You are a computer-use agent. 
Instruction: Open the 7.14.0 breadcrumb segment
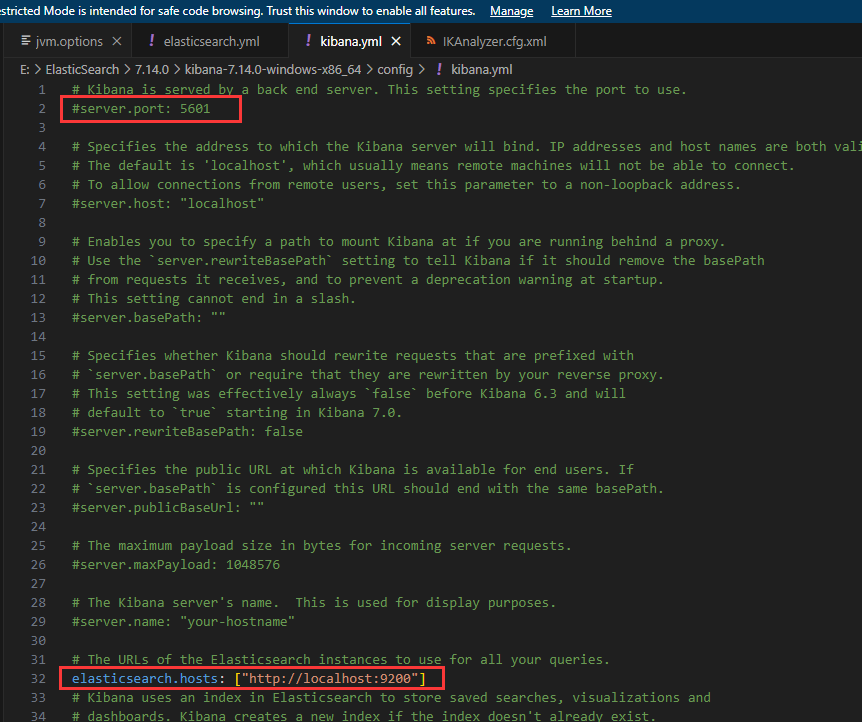point(152,70)
